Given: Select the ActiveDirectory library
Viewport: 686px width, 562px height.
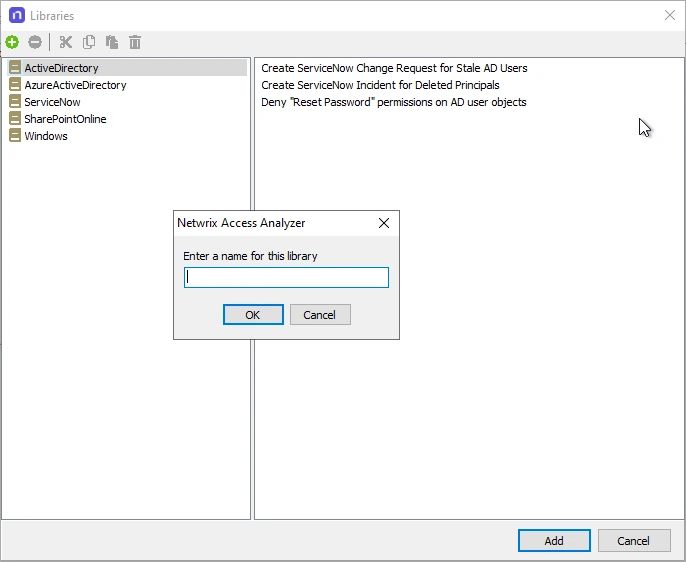Looking at the screenshot, I should pyautogui.click(x=127, y=68).
